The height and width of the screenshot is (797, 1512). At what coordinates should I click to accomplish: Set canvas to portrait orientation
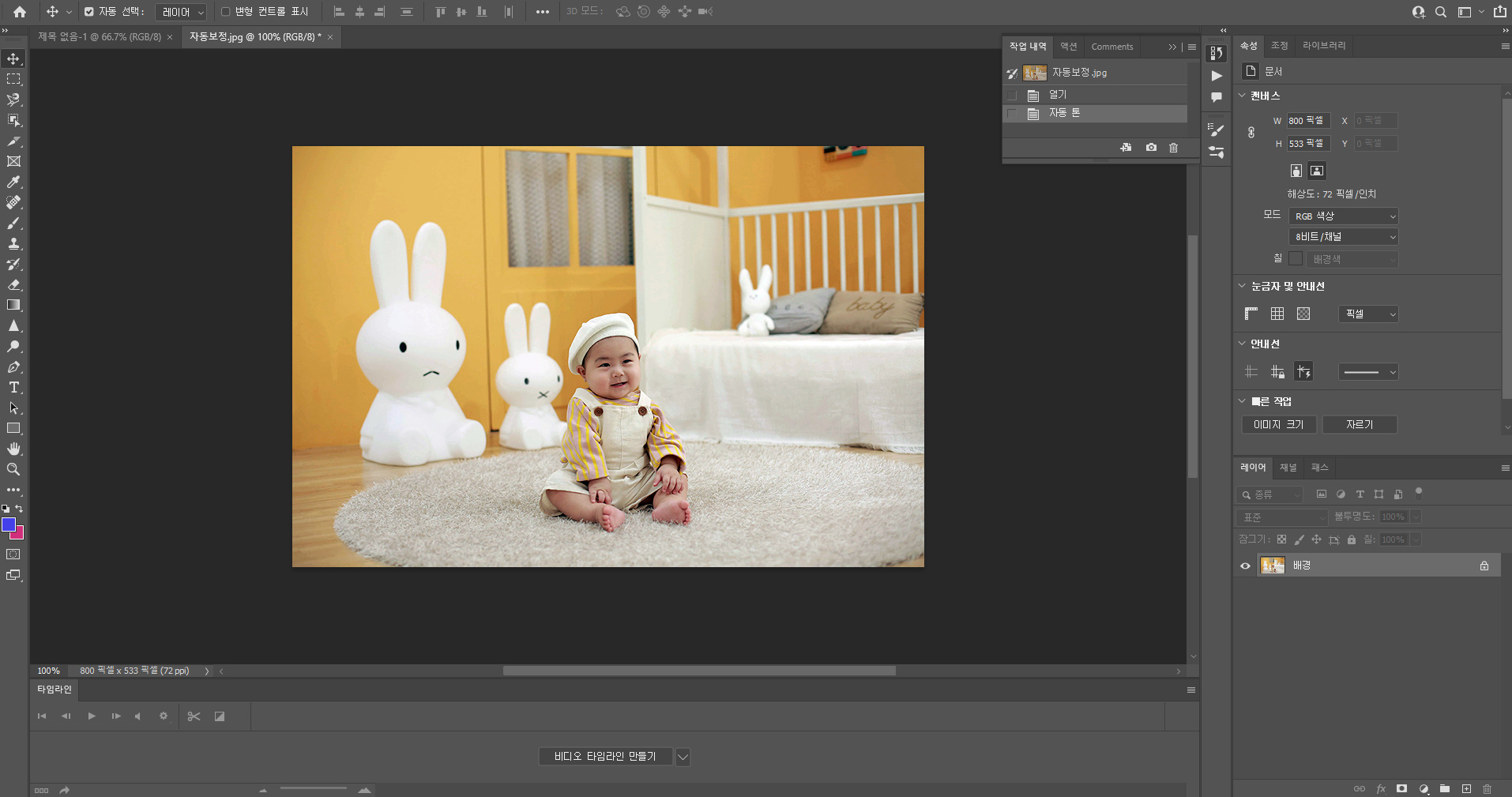tap(1296, 171)
